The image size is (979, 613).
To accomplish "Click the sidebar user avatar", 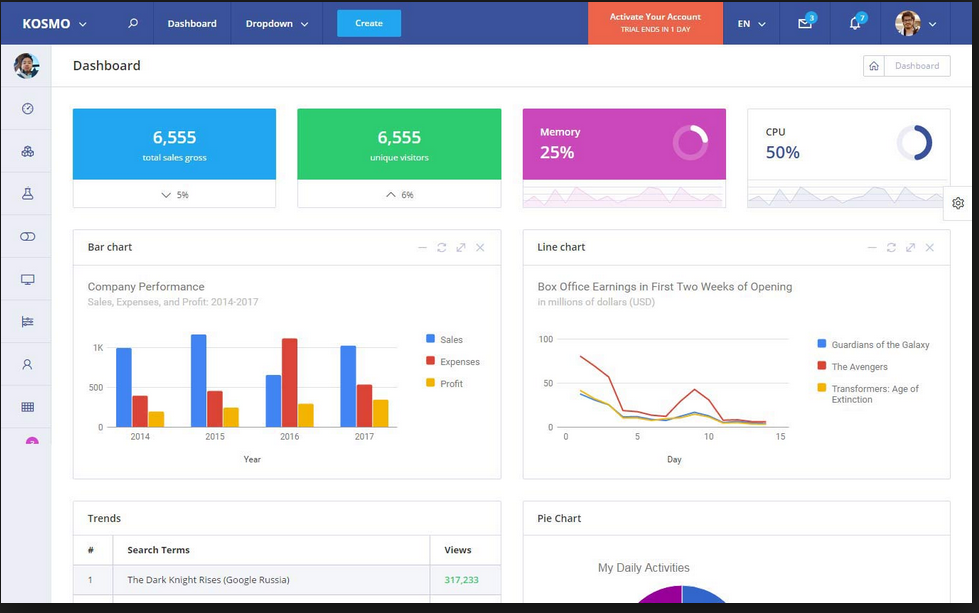I will [x=26, y=66].
